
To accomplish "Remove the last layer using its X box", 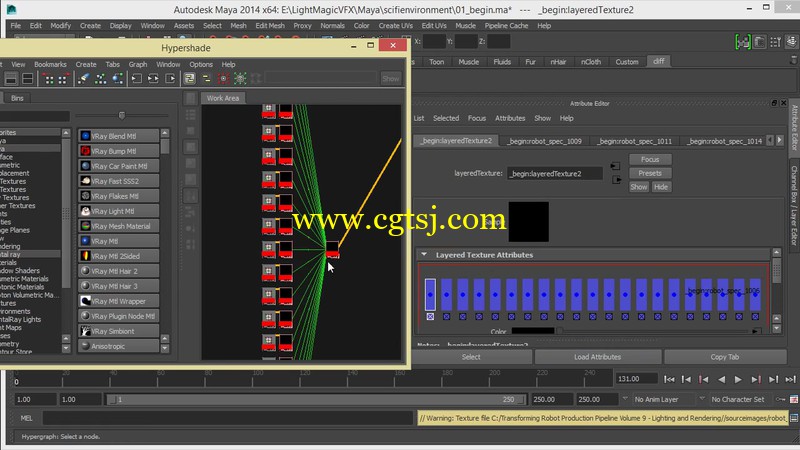I will [x=755, y=317].
